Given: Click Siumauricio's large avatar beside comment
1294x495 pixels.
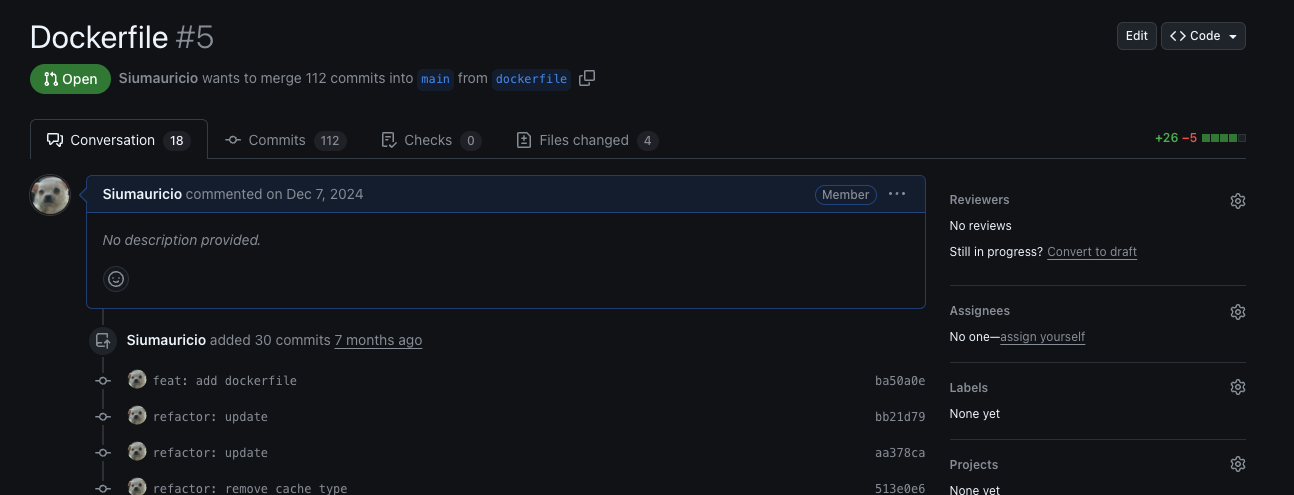Looking at the screenshot, I should tap(50, 195).
